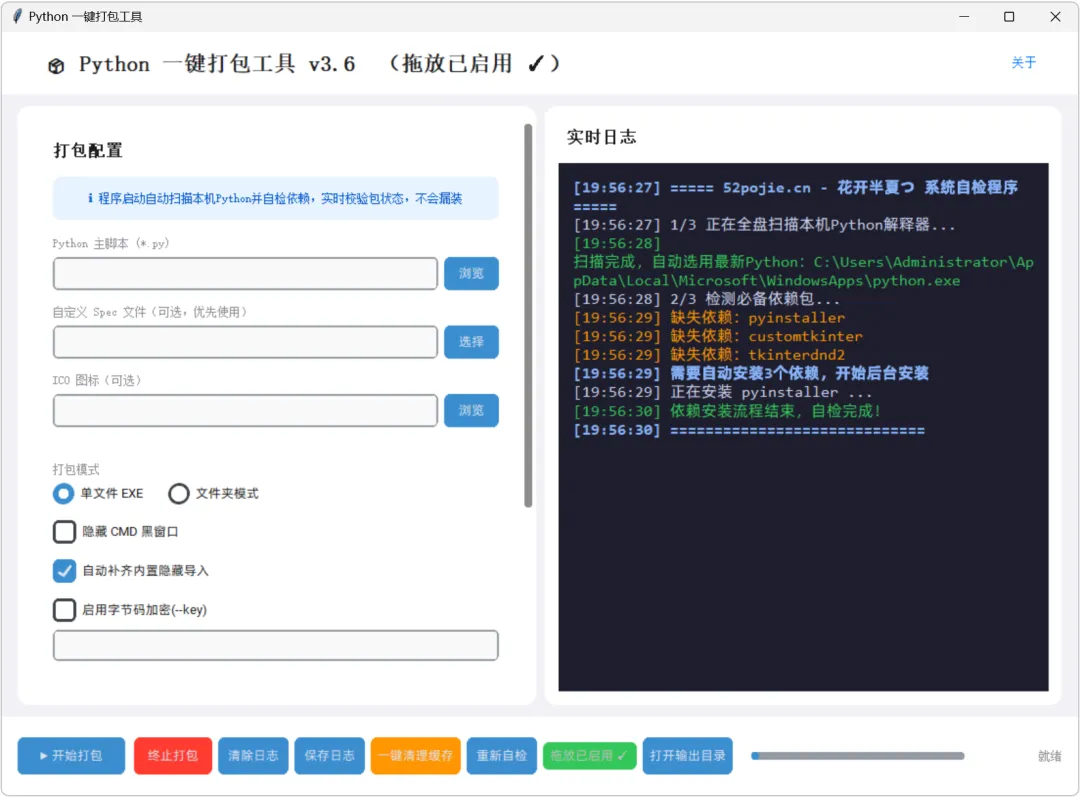Maximize the window
The image size is (1080, 797).
1009,17
